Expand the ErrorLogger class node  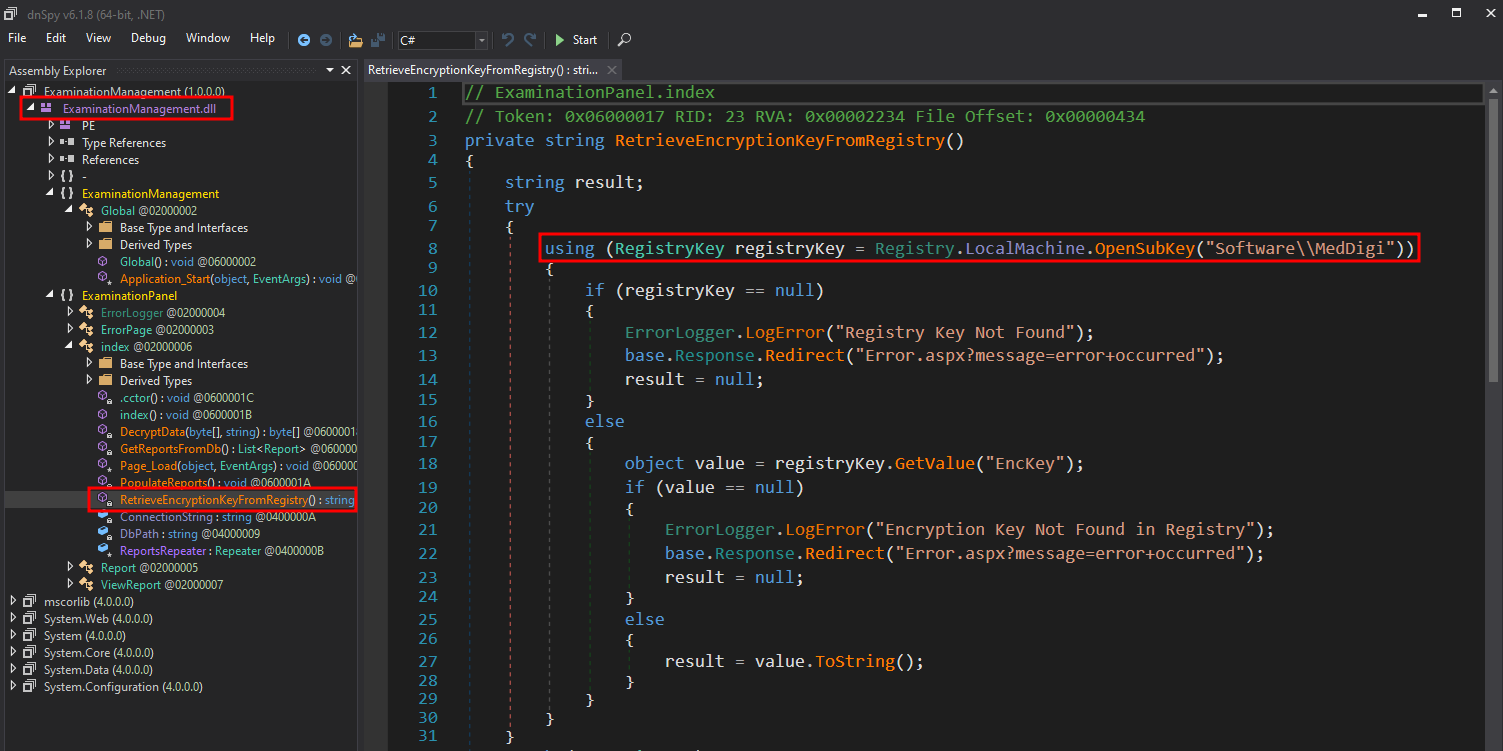coord(70,313)
